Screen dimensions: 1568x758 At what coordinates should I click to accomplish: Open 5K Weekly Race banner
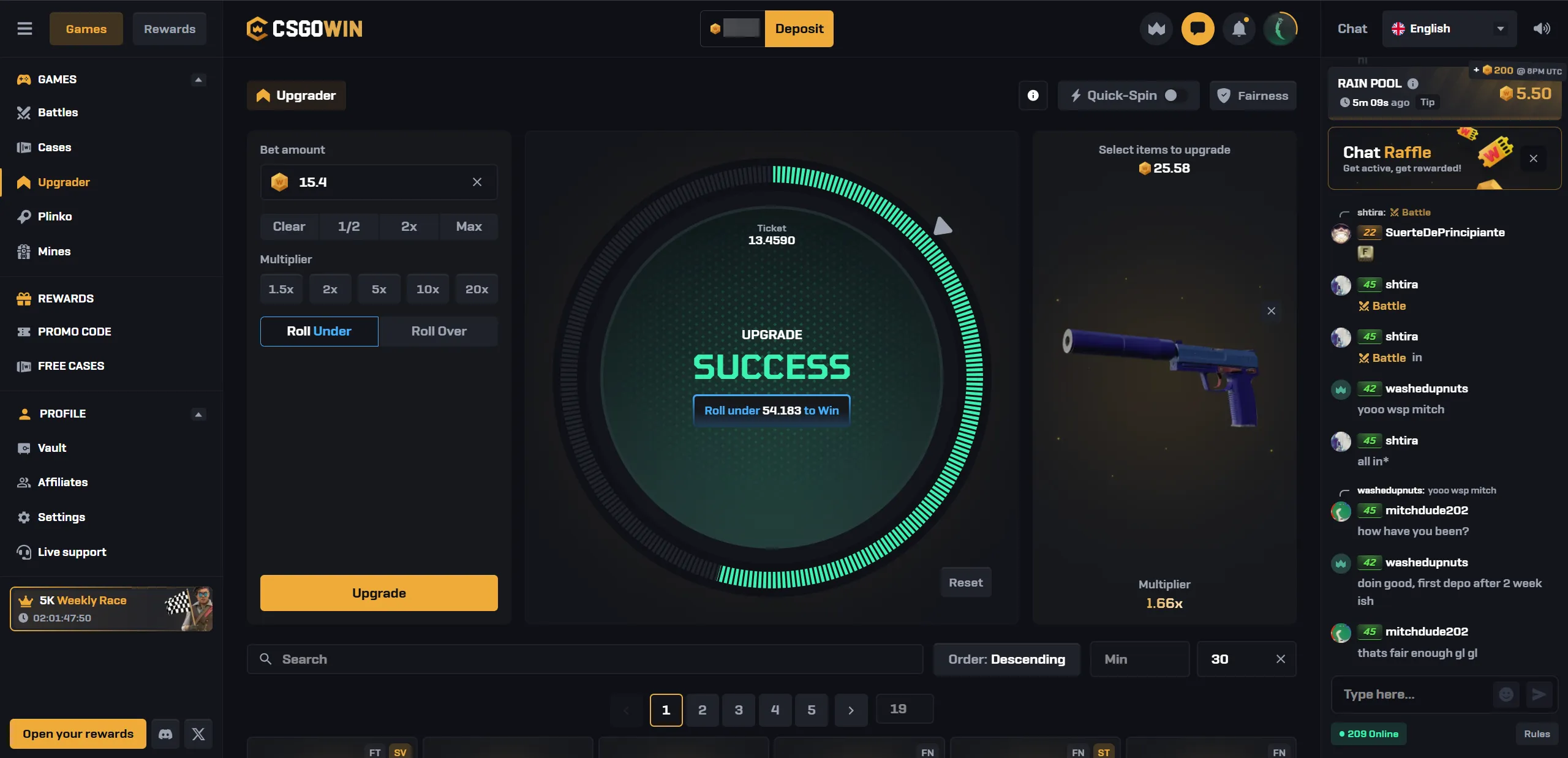[111, 609]
